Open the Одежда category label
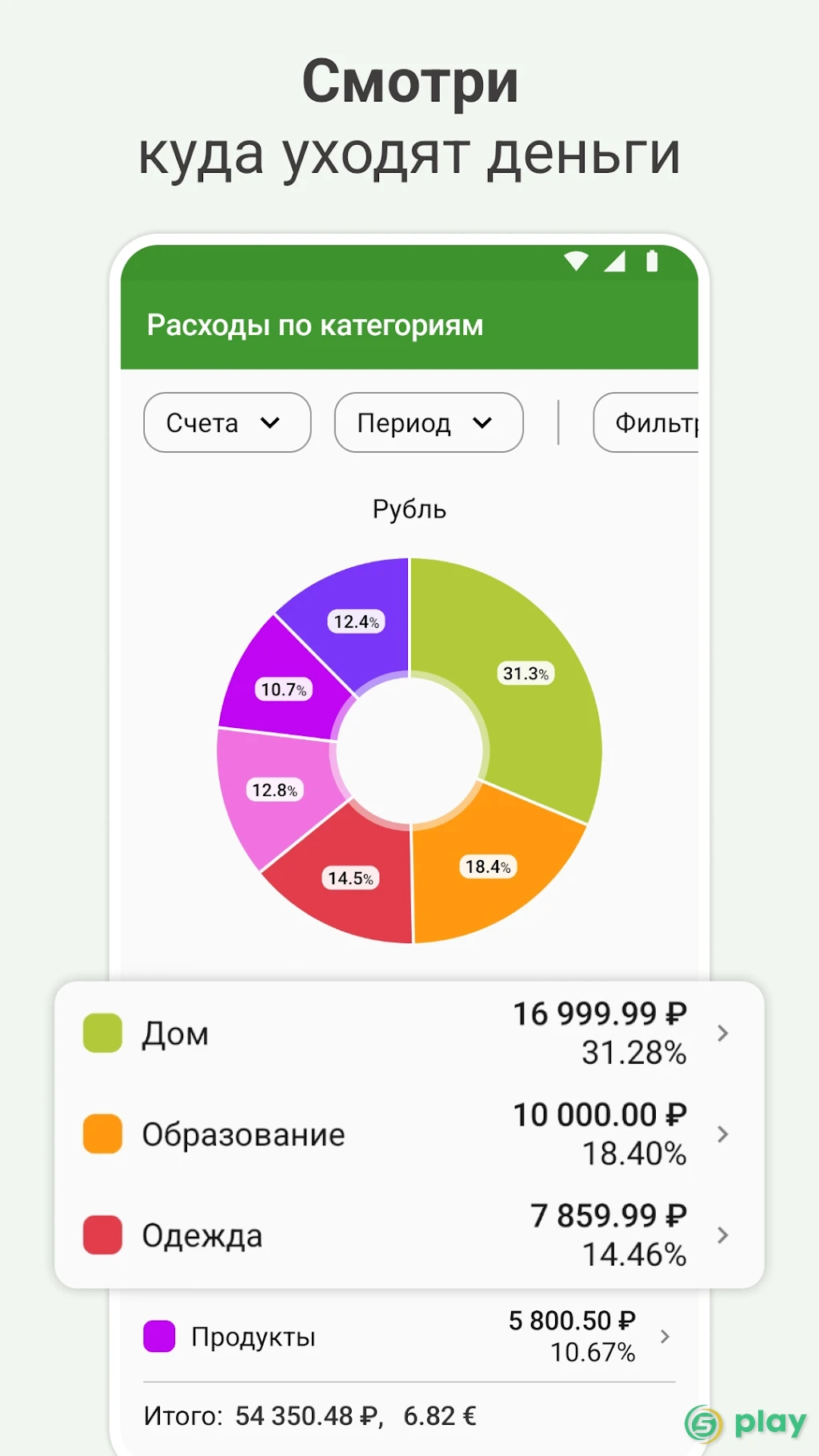This screenshot has height=1456, width=819. [202, 1236]
